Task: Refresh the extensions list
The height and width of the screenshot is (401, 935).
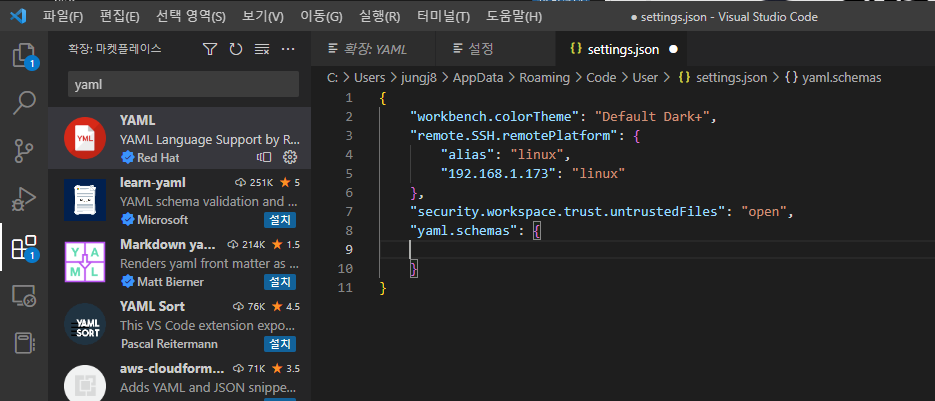Action: 236,50
